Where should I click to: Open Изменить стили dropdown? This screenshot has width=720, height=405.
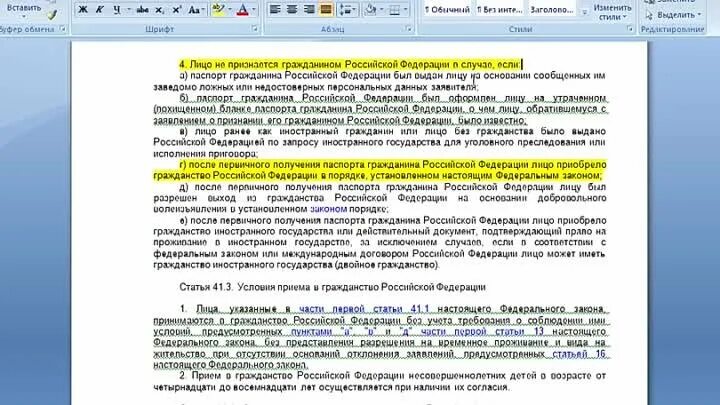tap(612, 12)
